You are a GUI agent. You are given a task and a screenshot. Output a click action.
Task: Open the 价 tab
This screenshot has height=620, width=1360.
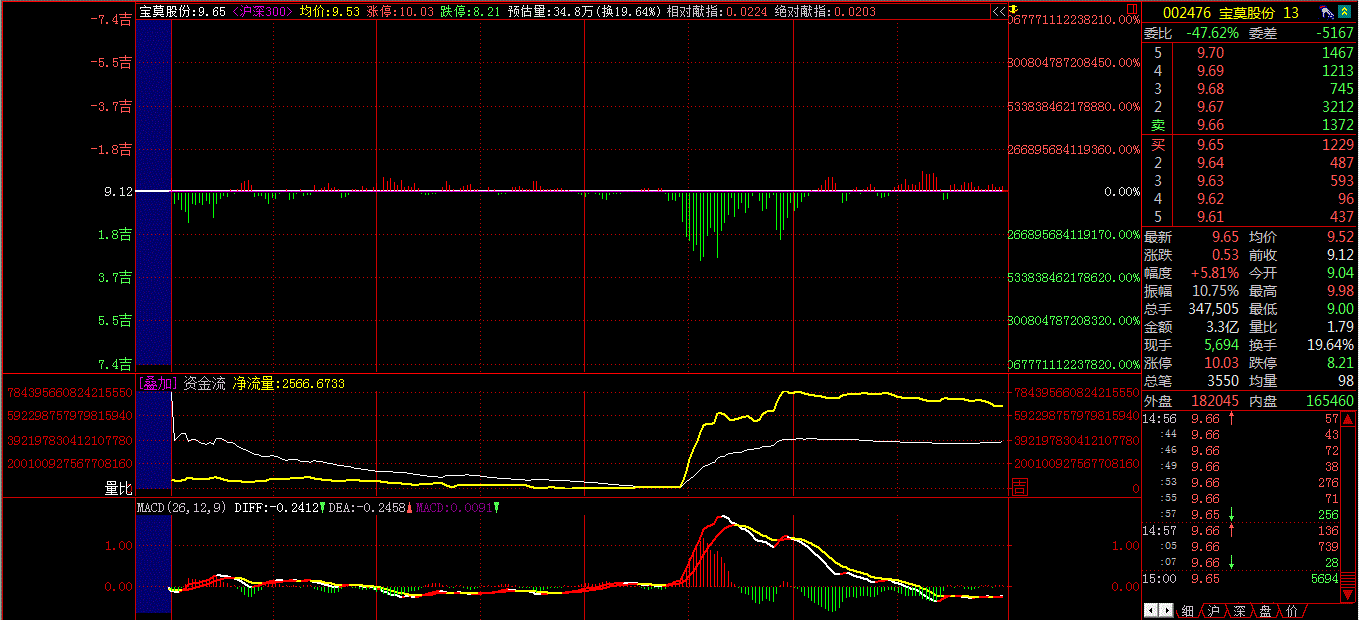(1290, 610)
